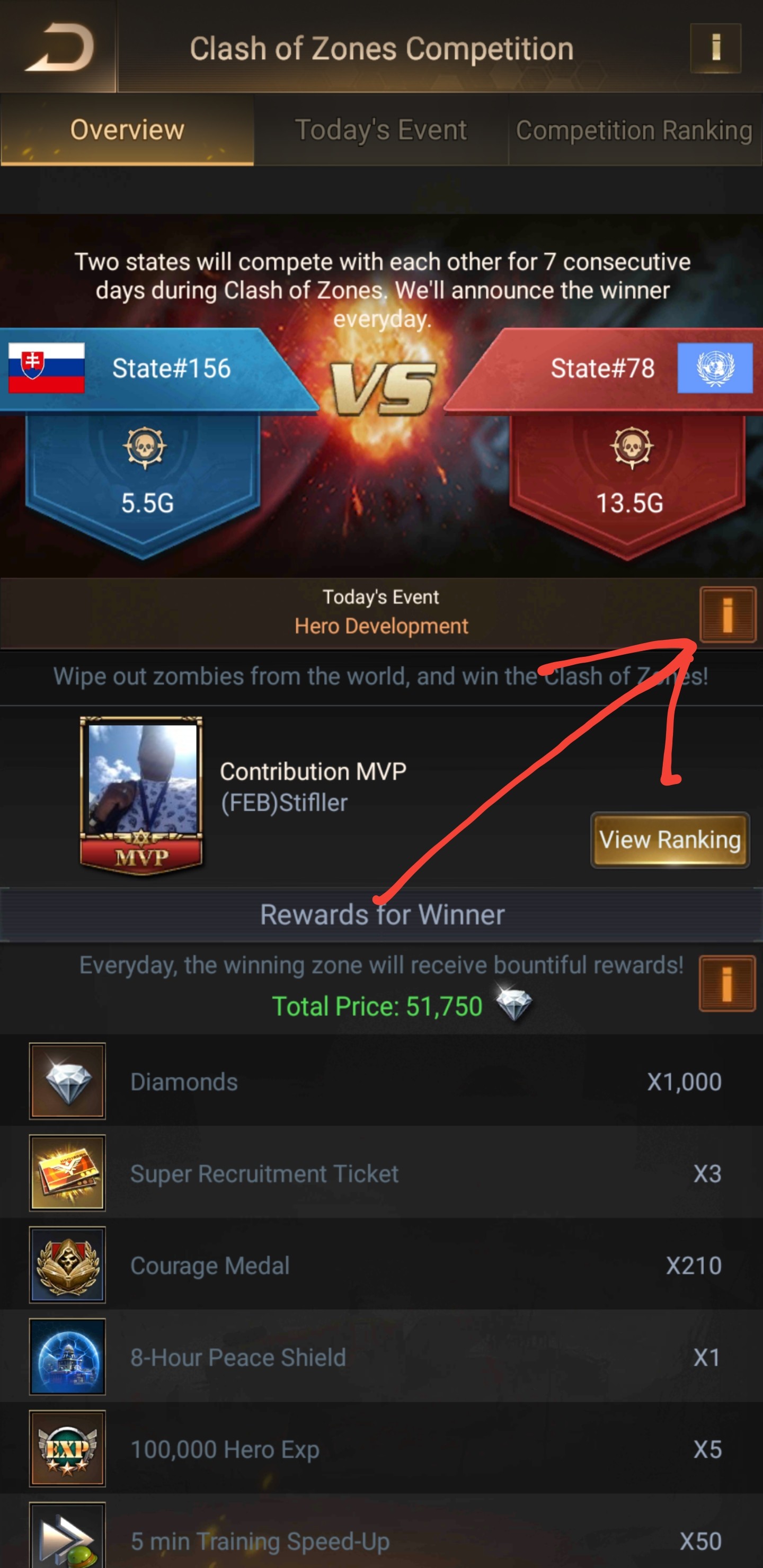This screenshot has width=763, height=1568.
Task: Open the Competition Ranking tab
Action: tap(635, 130)
